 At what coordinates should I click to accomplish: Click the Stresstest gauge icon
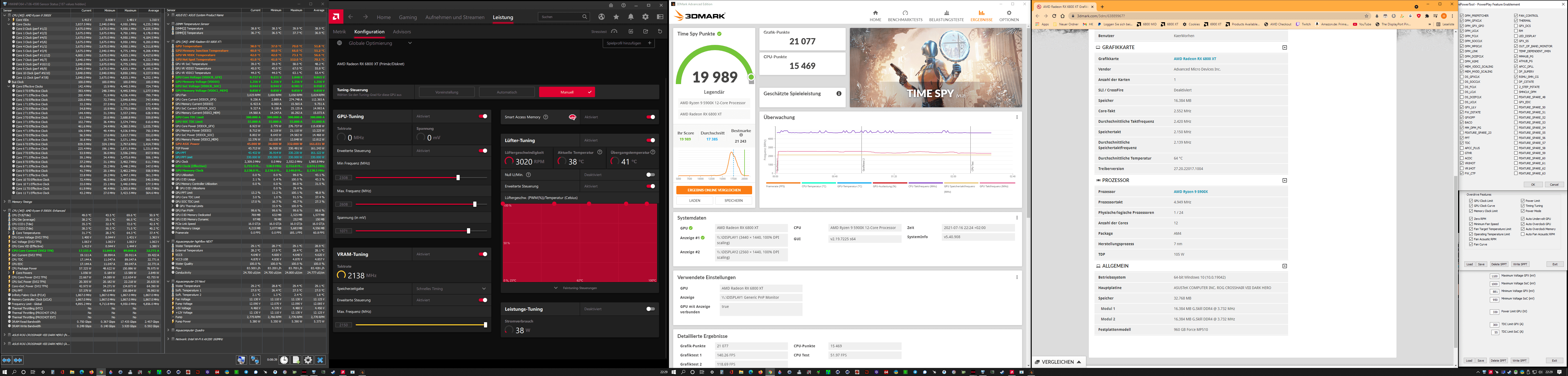click(x=614, y=31)
